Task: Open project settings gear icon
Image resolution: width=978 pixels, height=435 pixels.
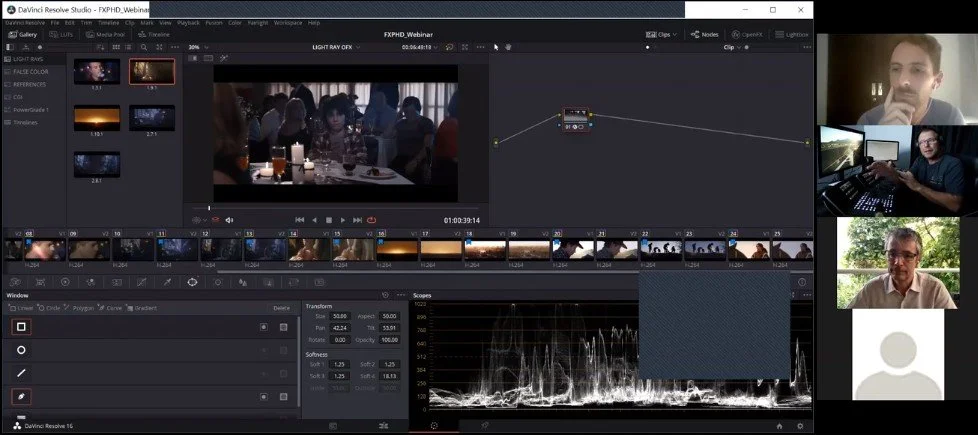Action: point(800,426)
